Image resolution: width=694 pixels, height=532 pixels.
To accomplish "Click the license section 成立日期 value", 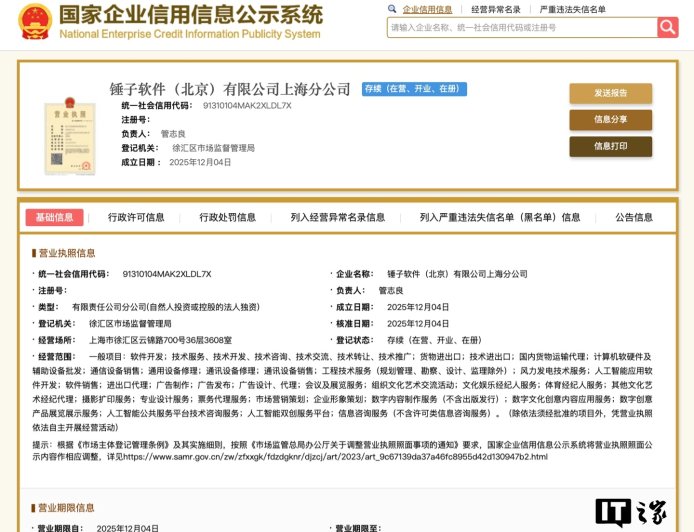I will tap(418, 307).
